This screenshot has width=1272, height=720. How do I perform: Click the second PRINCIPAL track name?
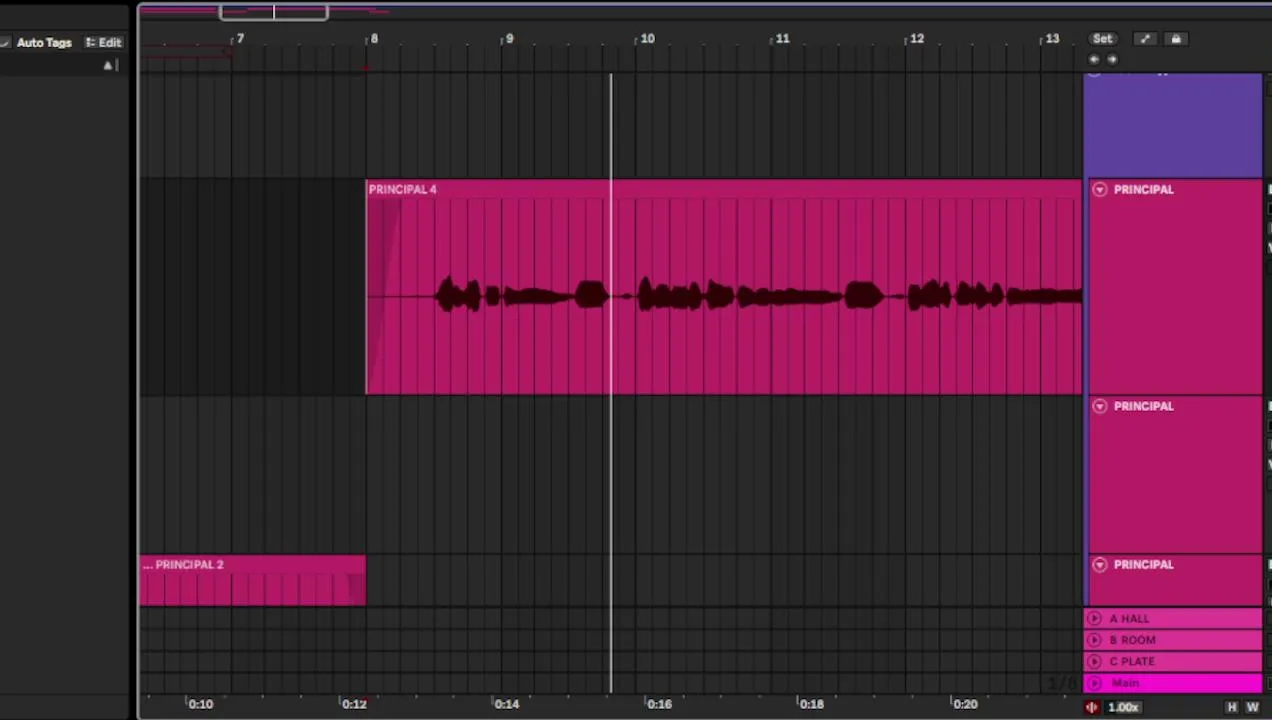pos(1143,406)
